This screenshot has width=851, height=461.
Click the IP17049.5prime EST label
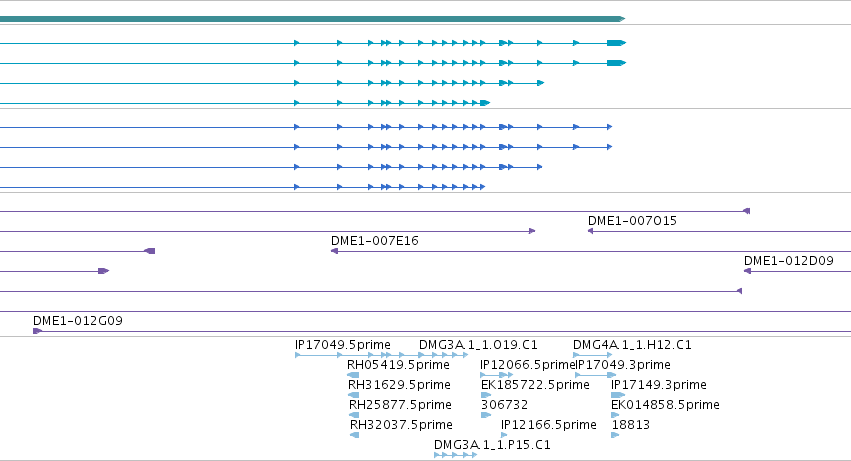[x=342, y=345]
